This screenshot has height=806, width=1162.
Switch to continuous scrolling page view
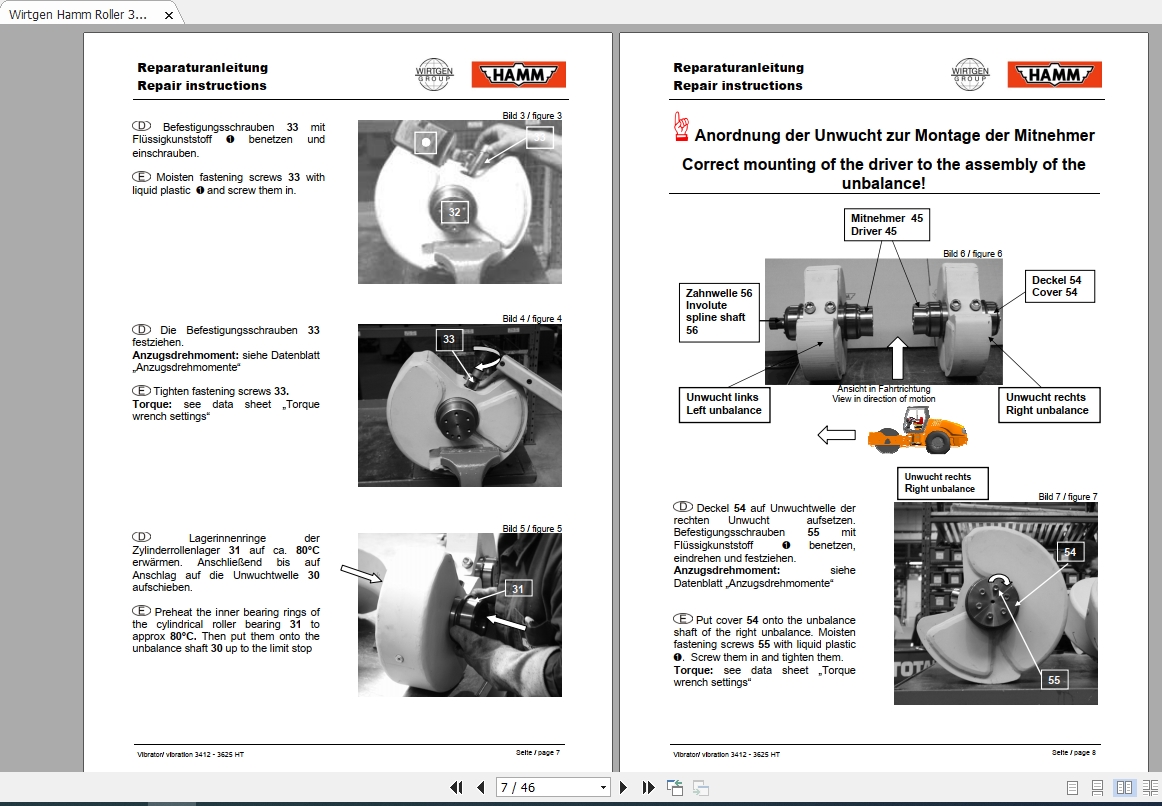(1097, 787)
